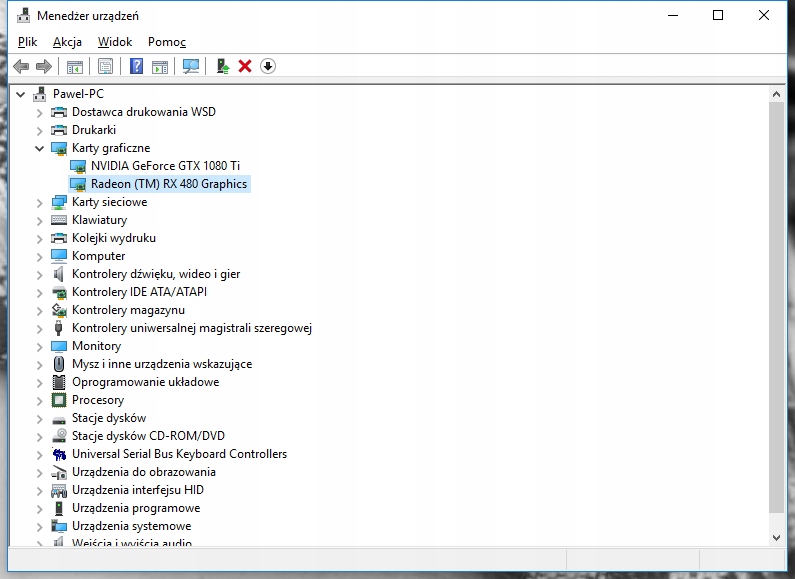Expand the Komputer category
This screenshot has width=795, height=579.
[40, 257]
